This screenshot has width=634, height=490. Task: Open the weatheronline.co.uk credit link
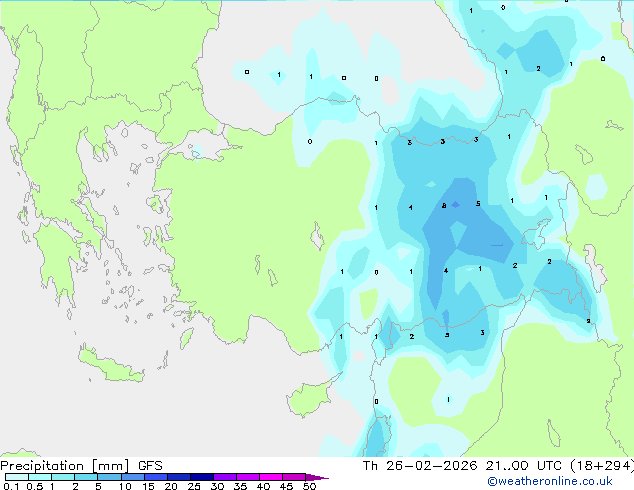(x=550, y=481)
